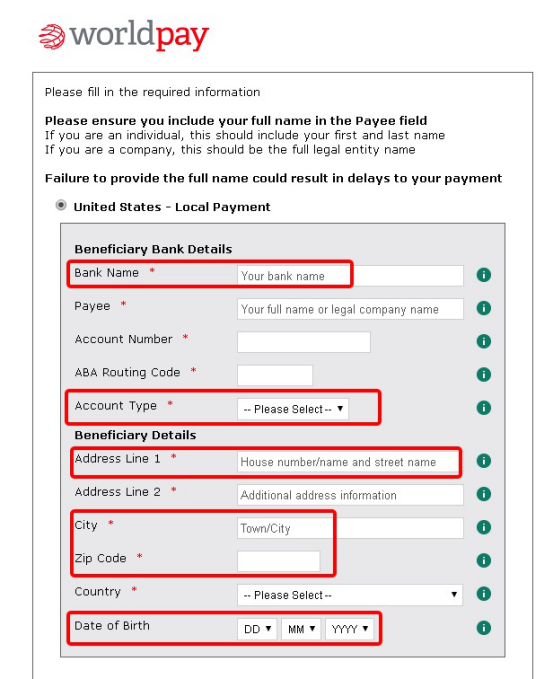Select the Account Number text box

pos(304,342)
